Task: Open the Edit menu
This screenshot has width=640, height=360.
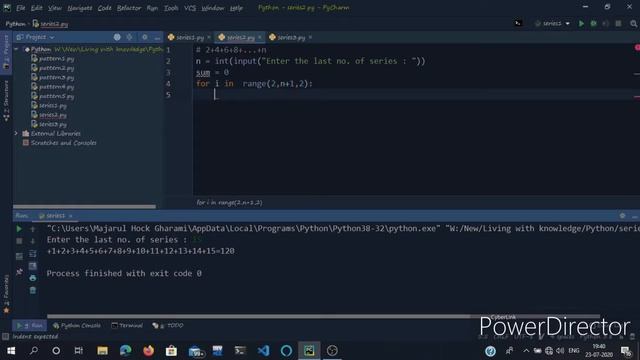Action: (x=36, y=8)
